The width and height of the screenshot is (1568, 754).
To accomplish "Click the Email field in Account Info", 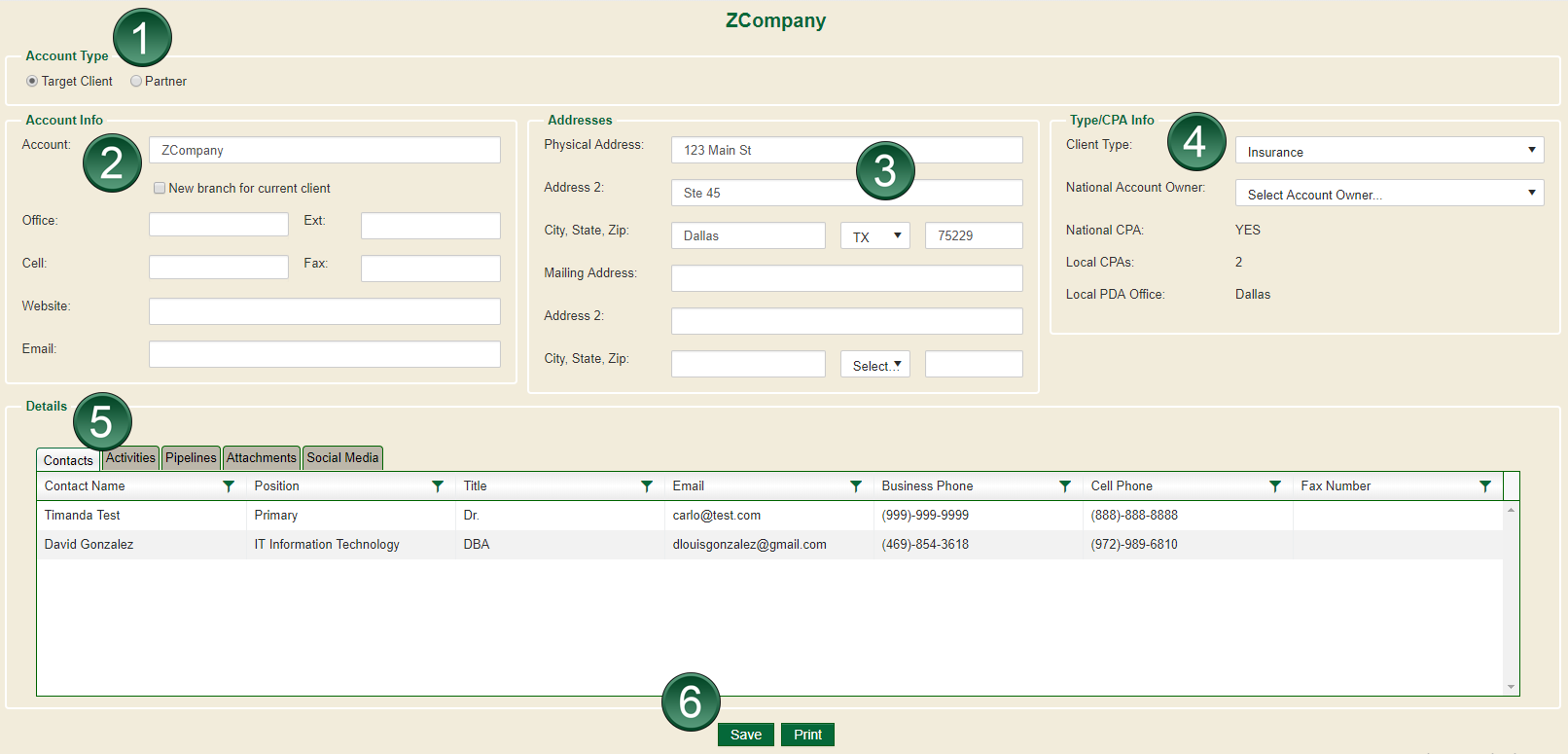I will (x=325, y=354).
